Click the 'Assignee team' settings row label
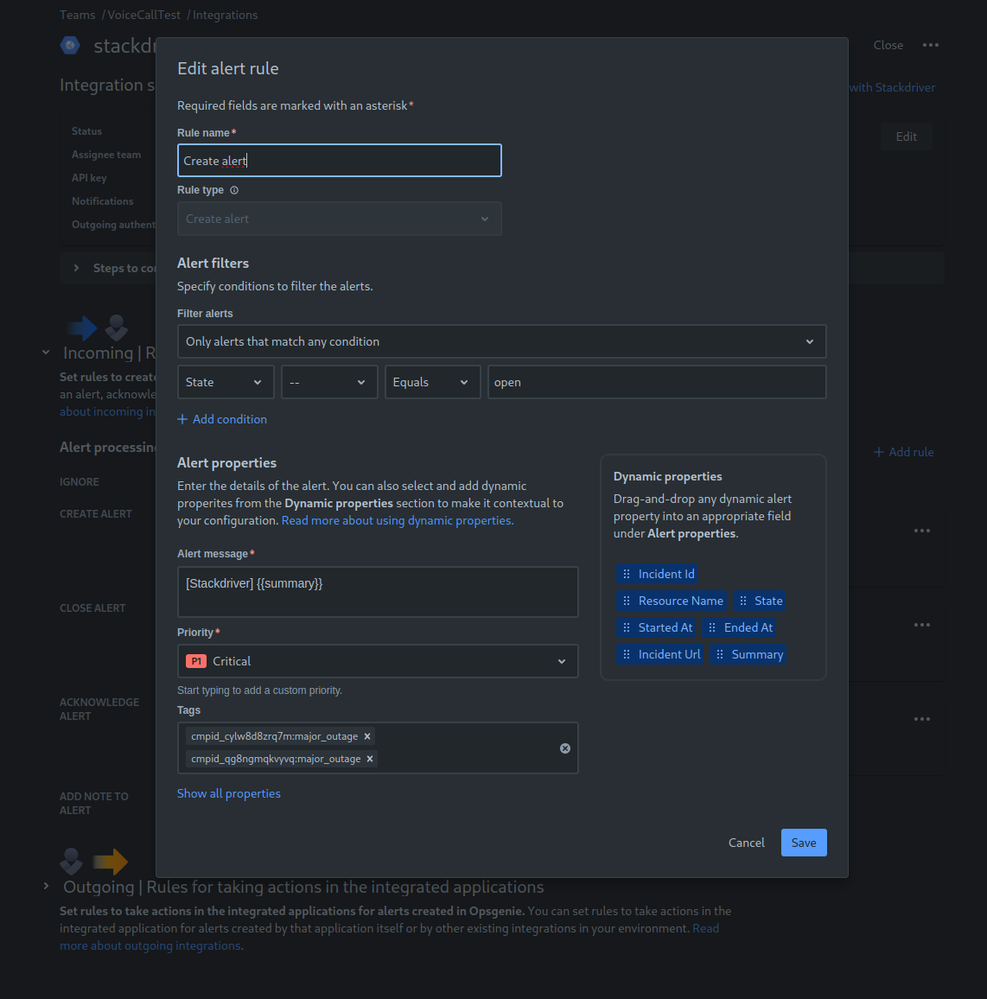This screenshot has height=999, width=987. pyautogui.click(x=106, y=155)
